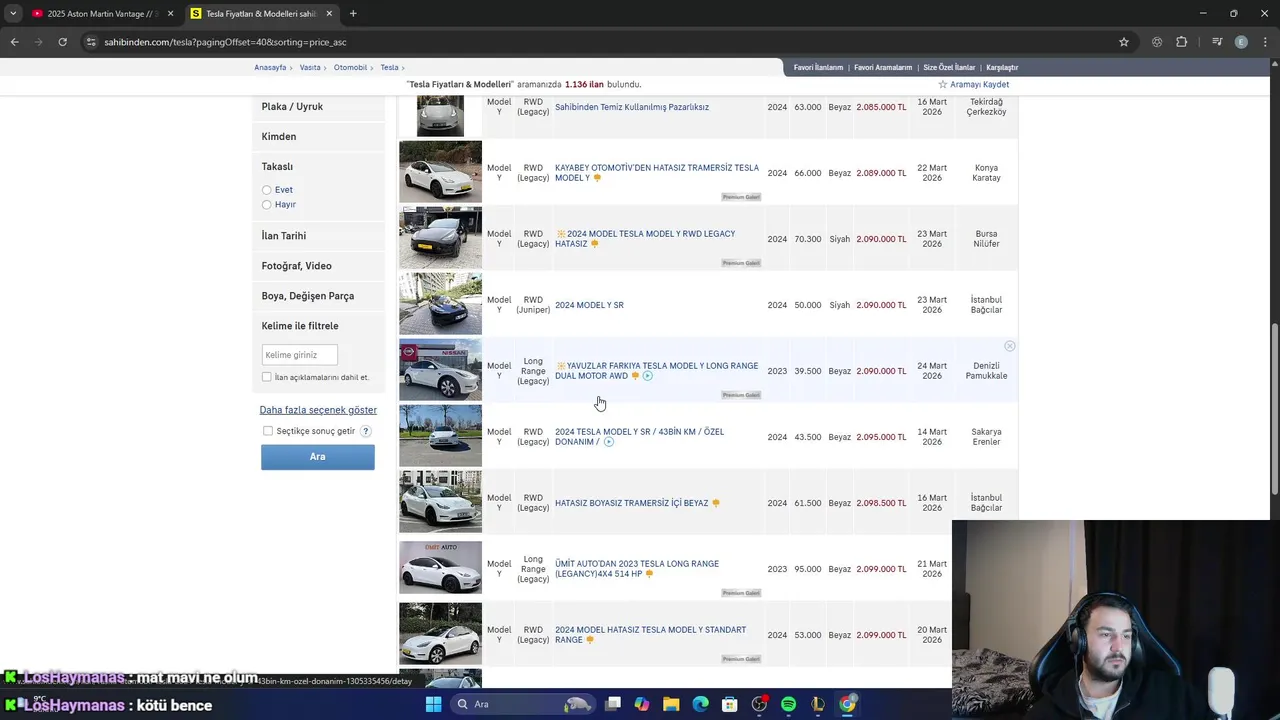Bookmark this page with the star icon

click(1124, 42)
